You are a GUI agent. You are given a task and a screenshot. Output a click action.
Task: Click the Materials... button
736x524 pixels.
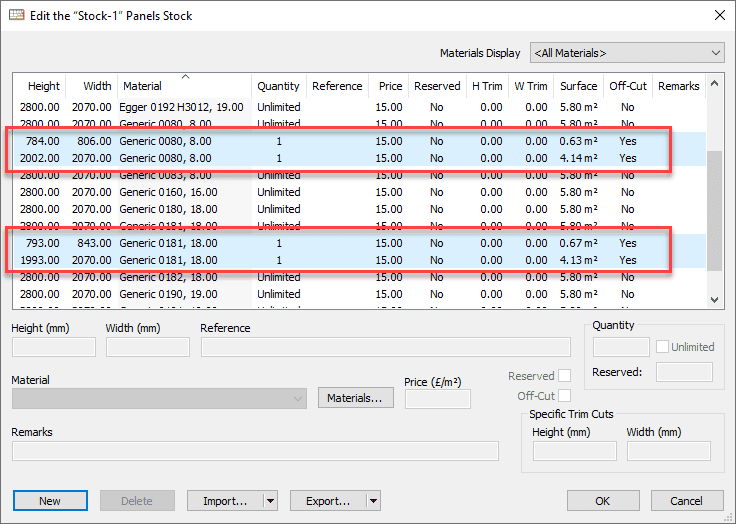tap(355, 398)
